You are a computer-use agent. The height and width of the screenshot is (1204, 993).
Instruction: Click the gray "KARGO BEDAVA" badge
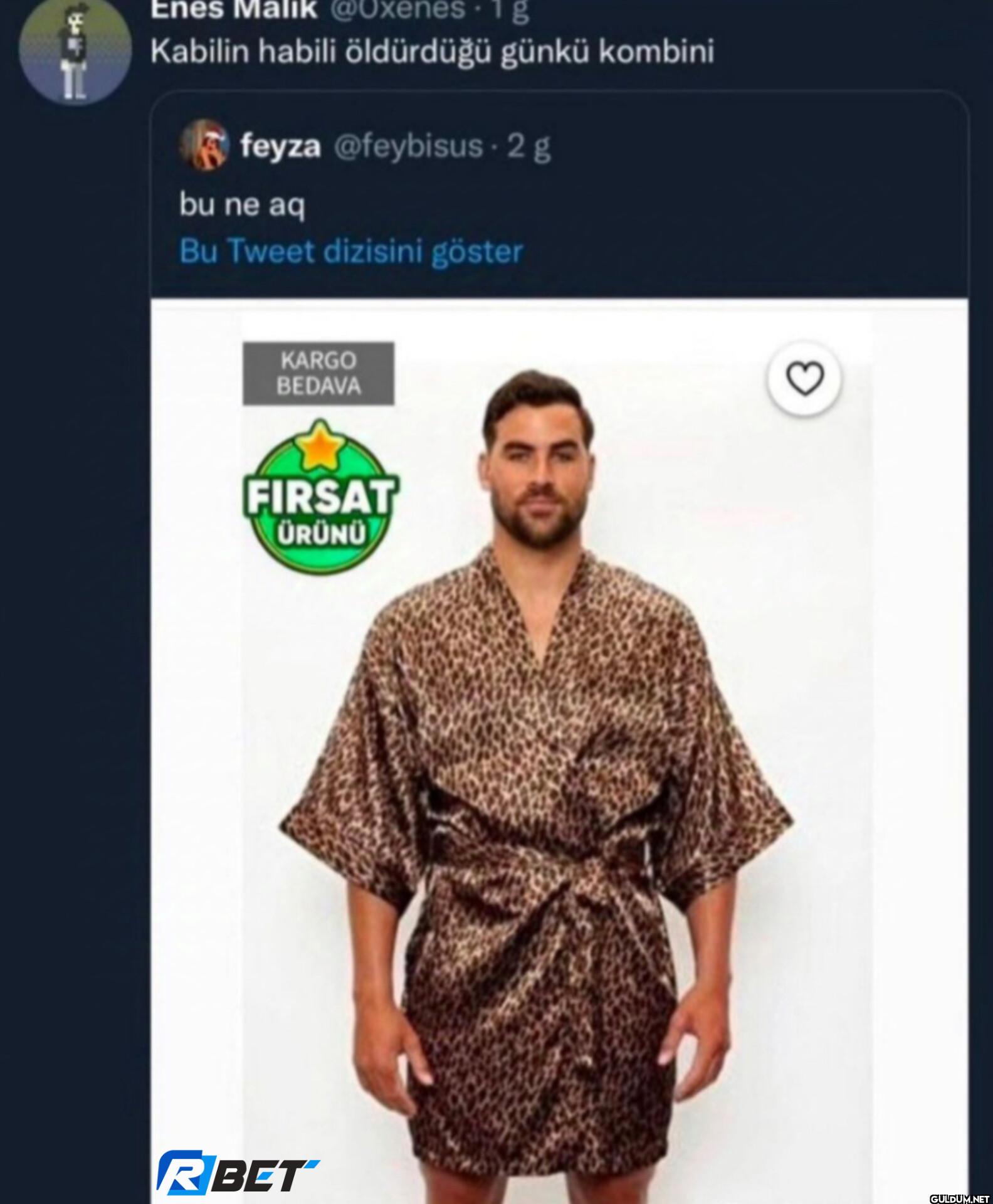(318, 373)
